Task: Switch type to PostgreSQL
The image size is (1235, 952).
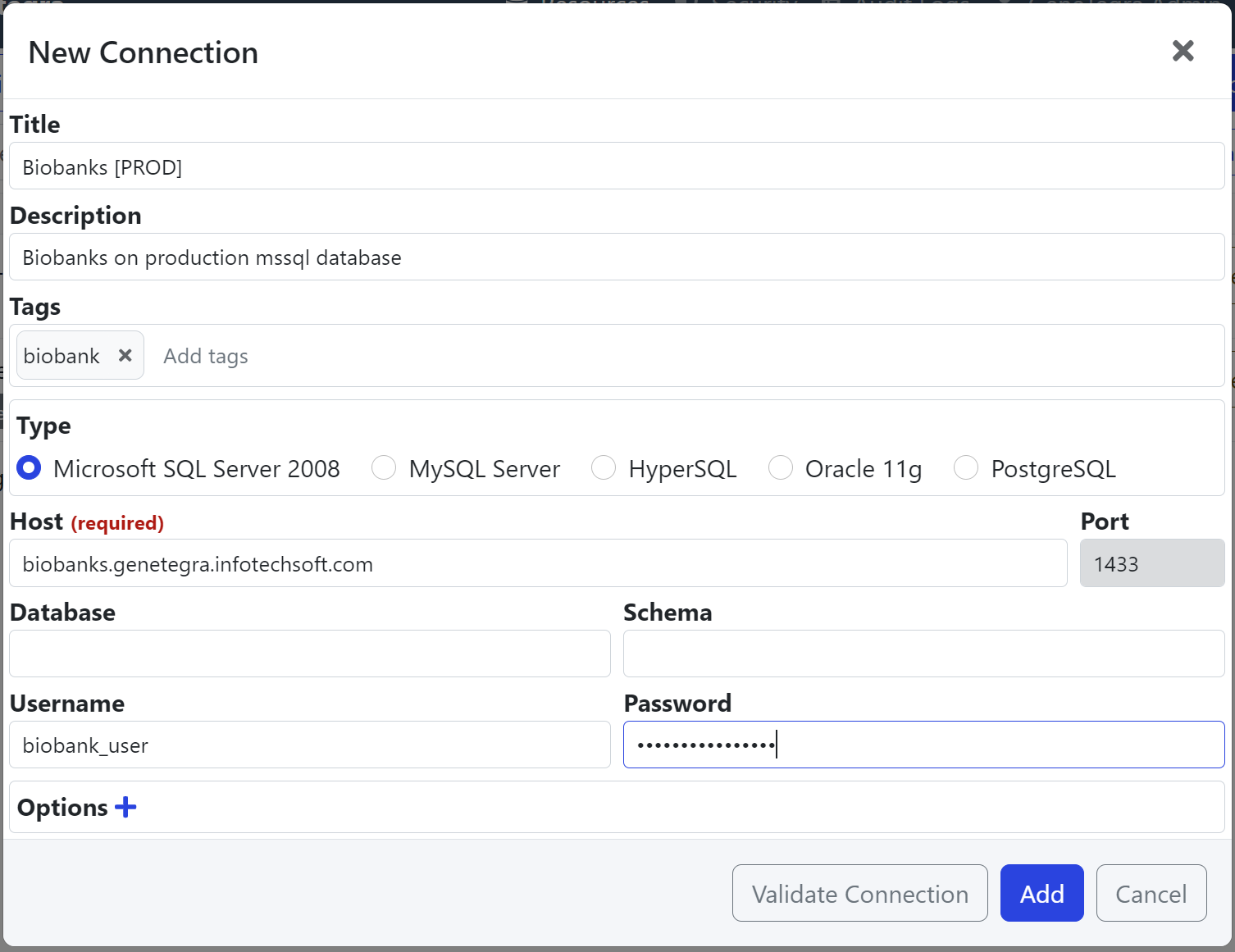Action: [x=966, y=468]
